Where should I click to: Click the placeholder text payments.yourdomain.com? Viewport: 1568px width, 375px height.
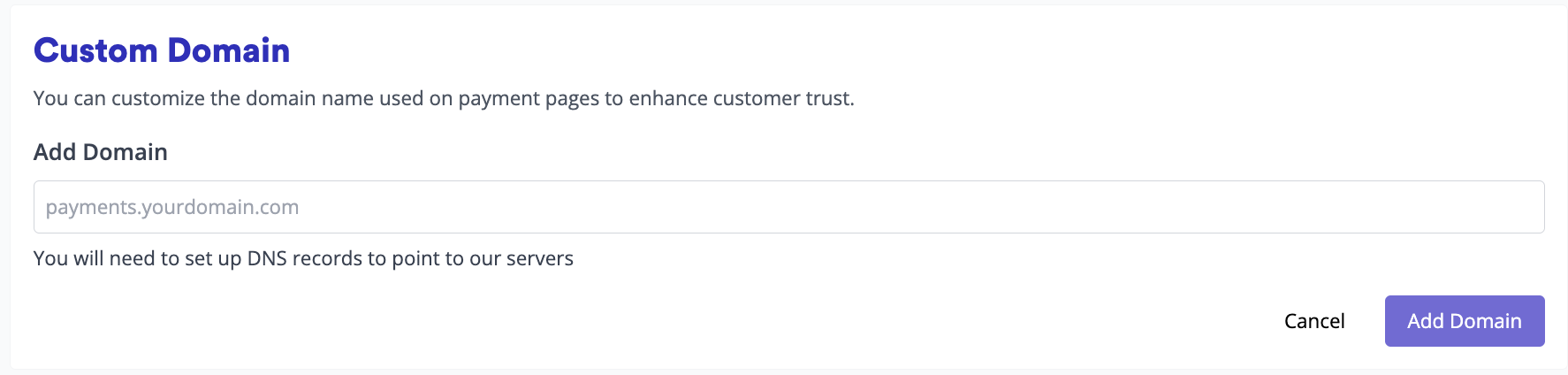pyautogui.click(x=172, y=207)
